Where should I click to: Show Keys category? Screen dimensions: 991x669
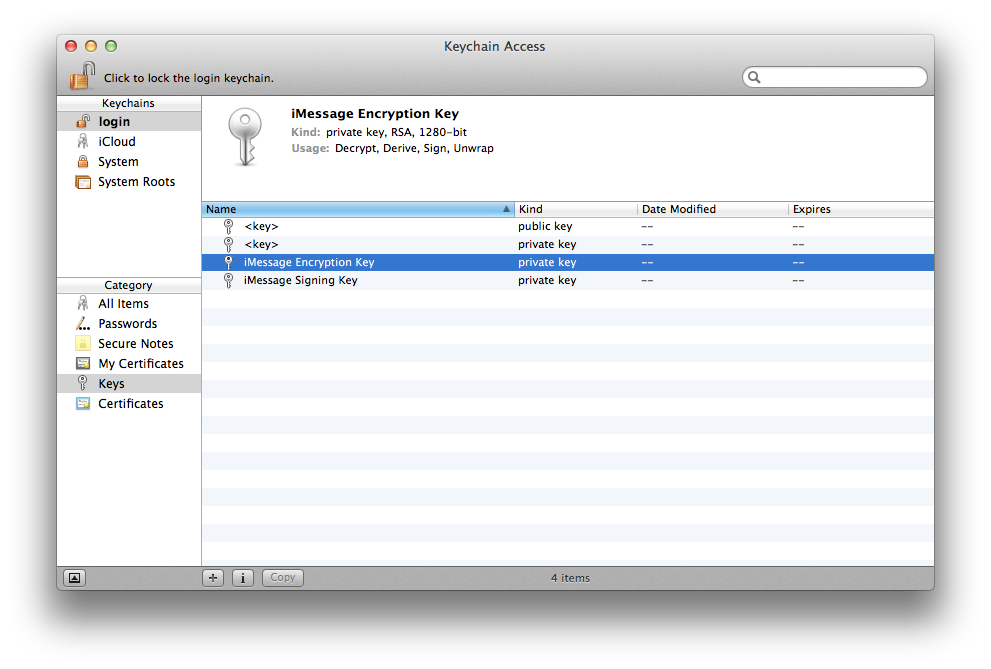129,383
